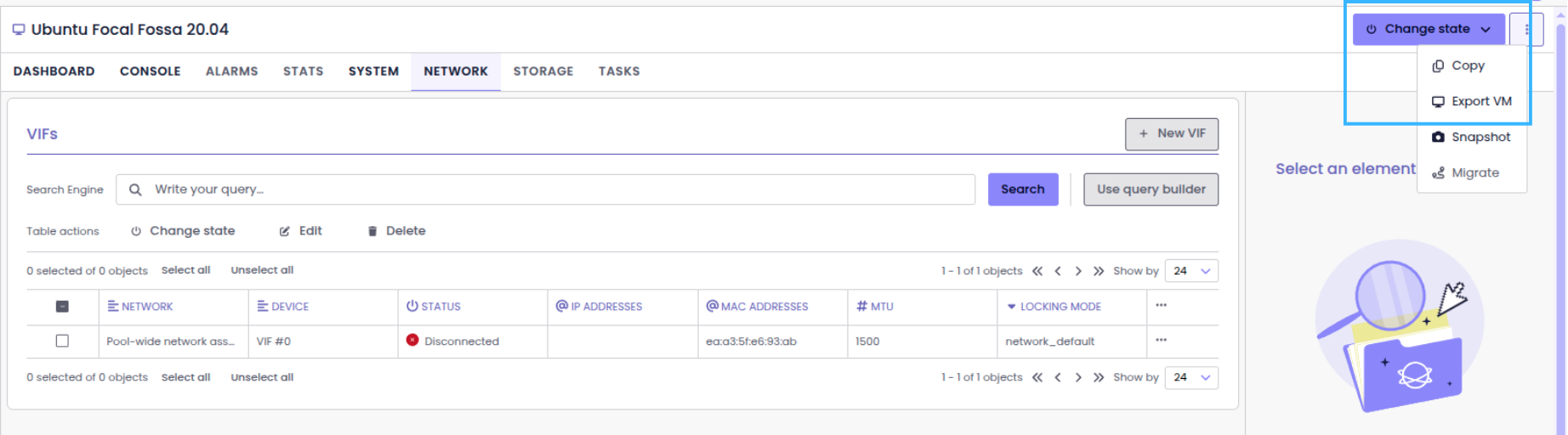1568x435 pixels.
Task: Go to last page in top pagination
Action: click(x=1099, y=271)
